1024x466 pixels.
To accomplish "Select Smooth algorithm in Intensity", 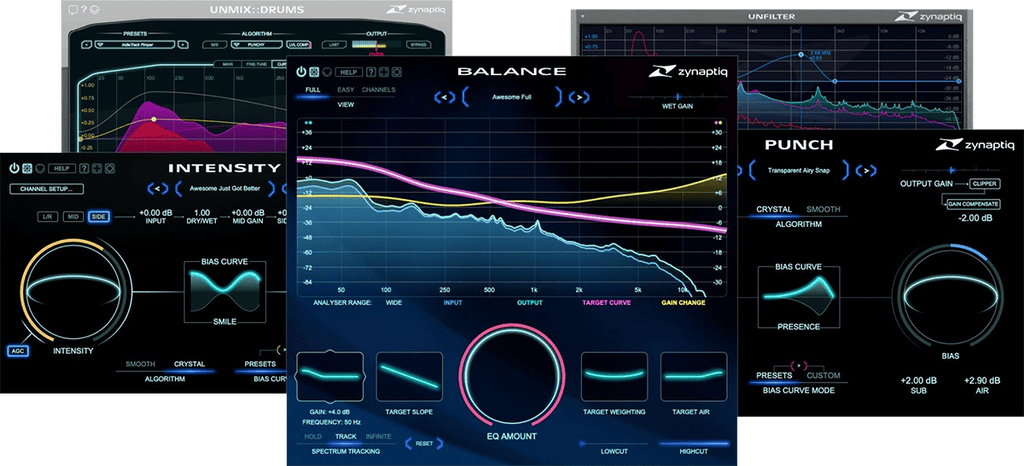I will click(140, 364).
